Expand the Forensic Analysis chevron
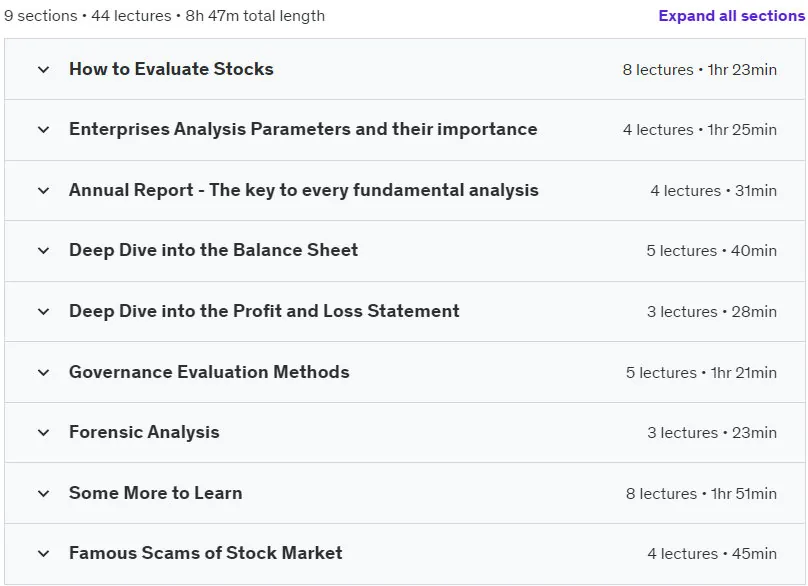808x586 pixels. click(x=44, y=433)
